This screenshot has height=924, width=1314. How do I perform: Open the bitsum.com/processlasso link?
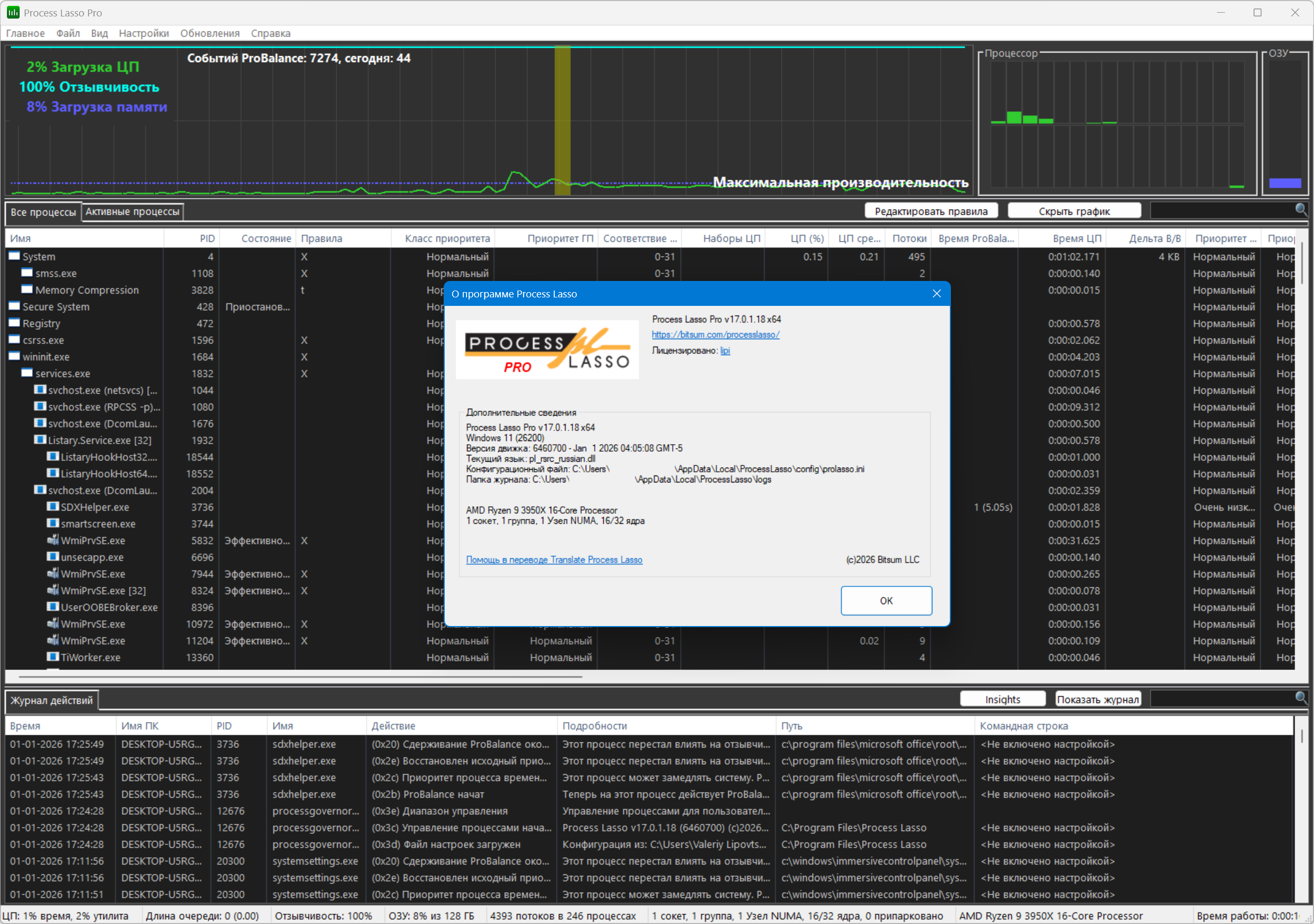pyautogui.click(x=715, y=335)
